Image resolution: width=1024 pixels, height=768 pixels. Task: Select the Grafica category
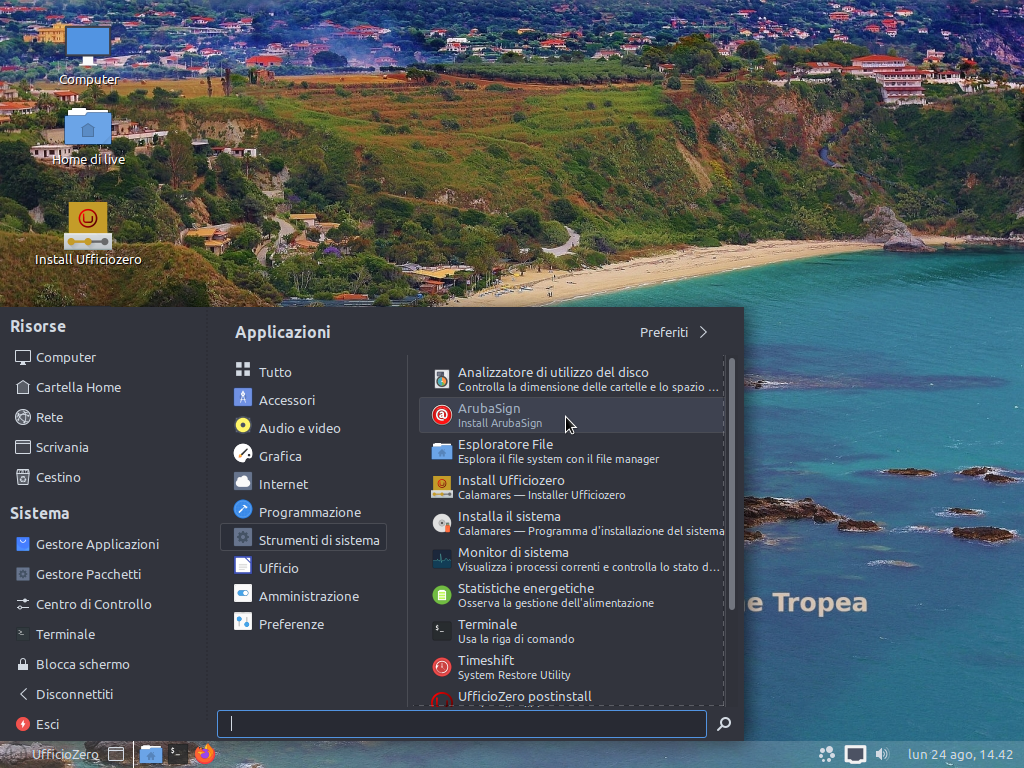[280, 456]
